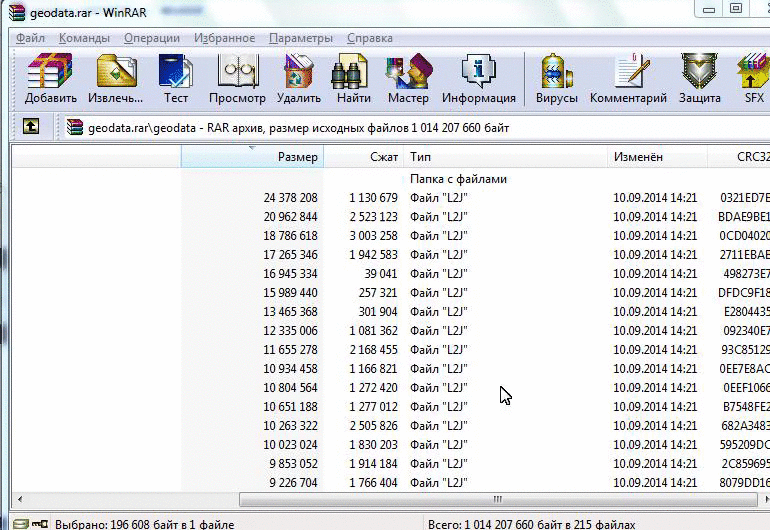This screenshot has height=530, width=770.
Task: Click the horizontal scrollbar left arrow
Action: pyautogui.click(x=20, y=499)
